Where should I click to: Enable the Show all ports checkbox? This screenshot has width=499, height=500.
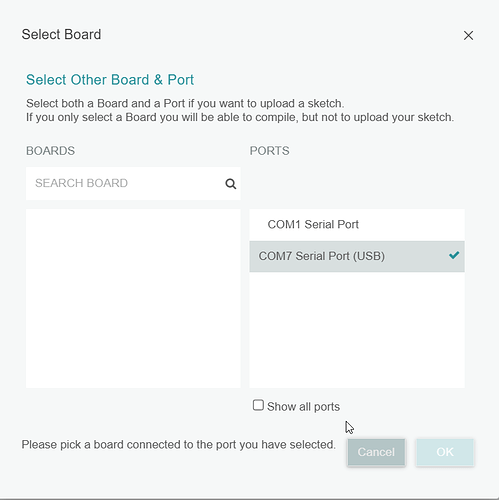[x=258, y=405]
